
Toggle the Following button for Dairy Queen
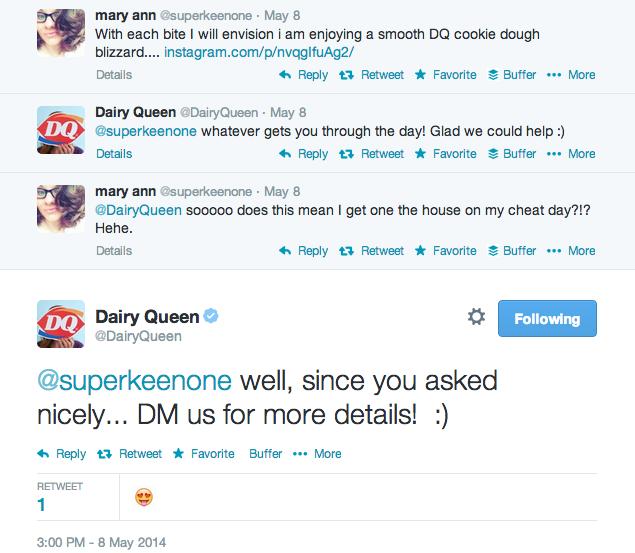point(547,319)
